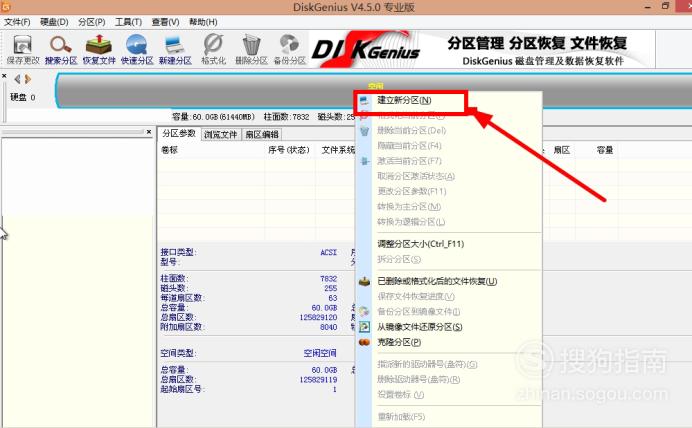Open the 搜索分区 (search partition) tool

pos(61,49)
